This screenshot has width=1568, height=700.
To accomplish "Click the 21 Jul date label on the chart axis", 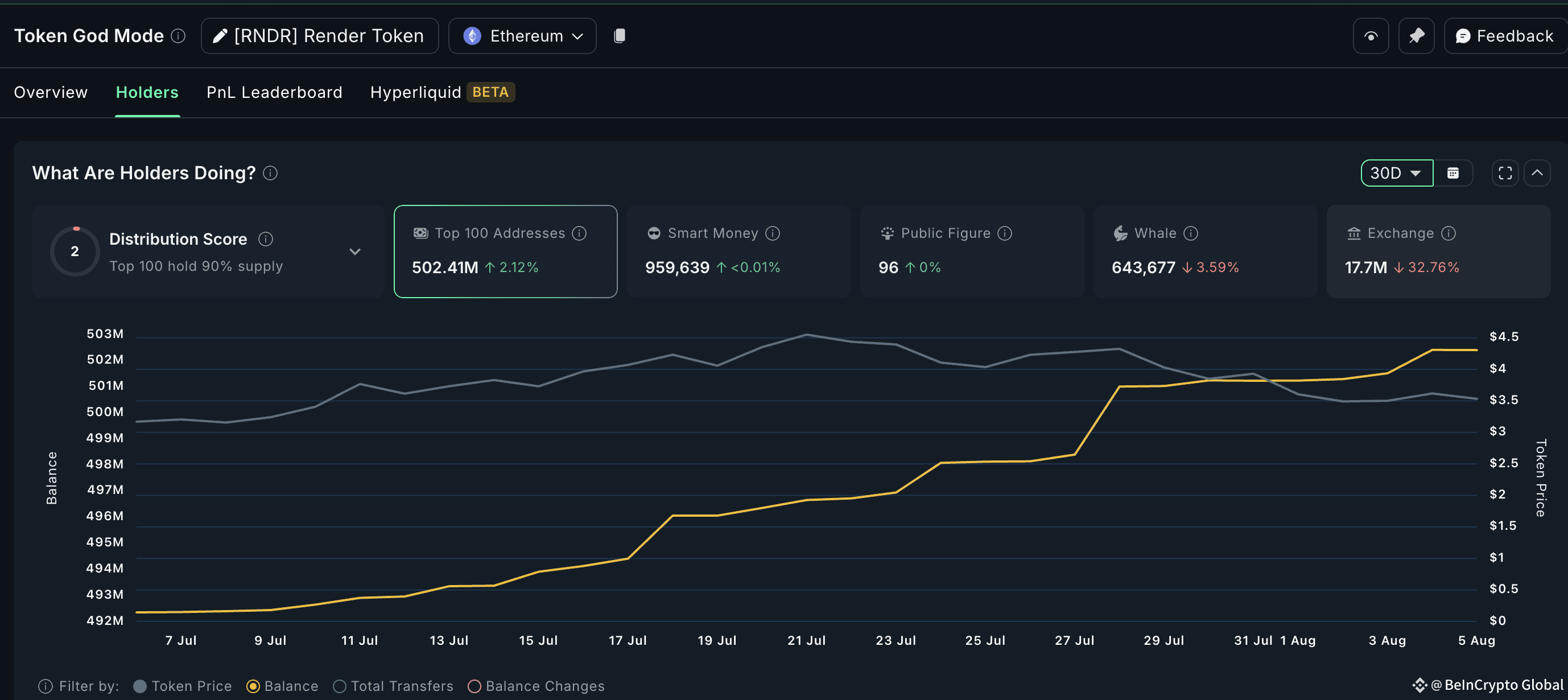I will (x=806, y=640).
